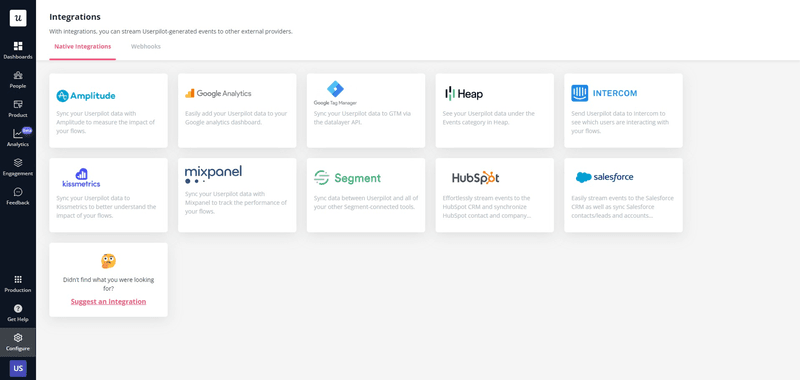Click the Kissmetrics logo

coord(81,178)
